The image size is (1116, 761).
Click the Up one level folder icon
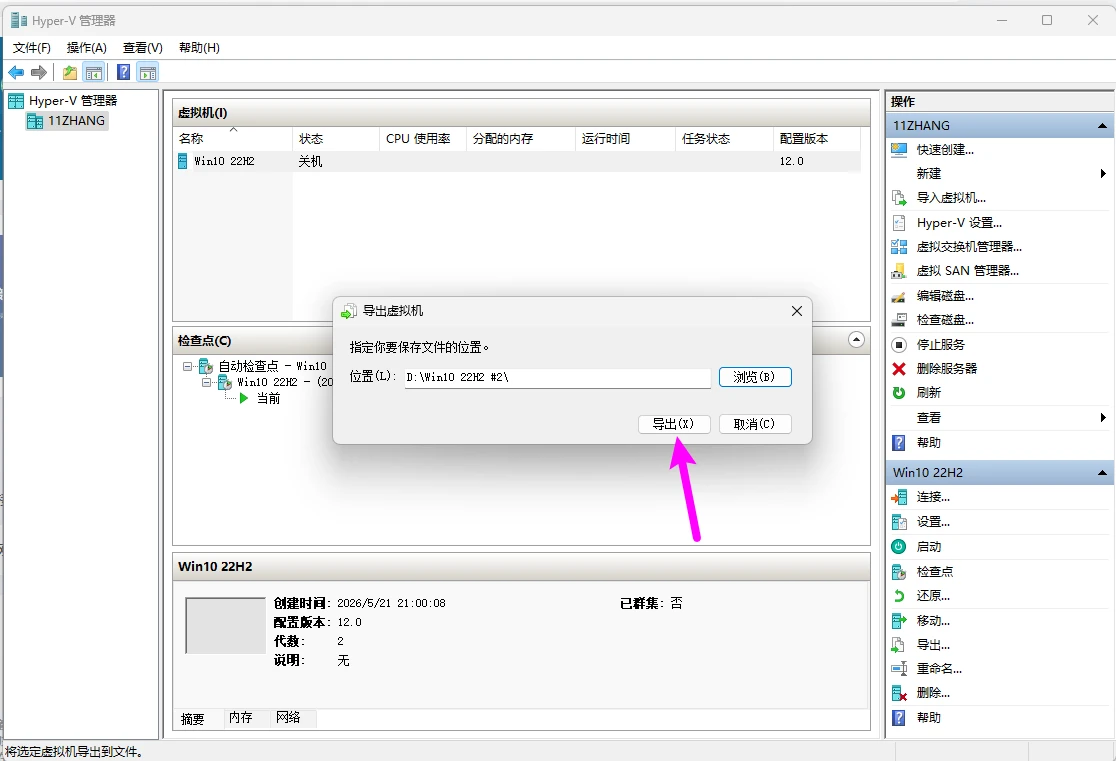click(x=70, y=73)
